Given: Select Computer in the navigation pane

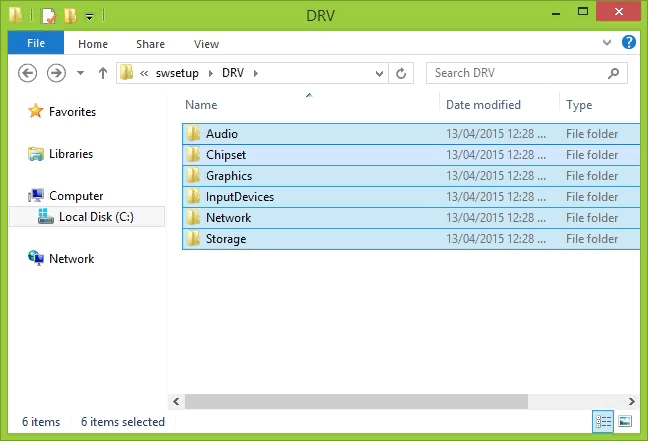Looking at the screenshot, I should pyautogui.click(x=76, y=196).
